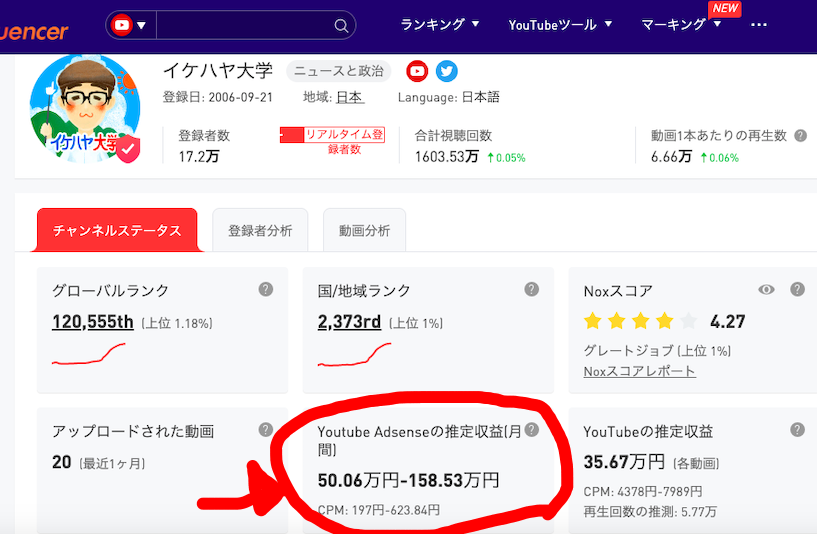Click the search magnifier icon
Image resolution: width=817 pixels, height=534 pixels.
(341, 26)
